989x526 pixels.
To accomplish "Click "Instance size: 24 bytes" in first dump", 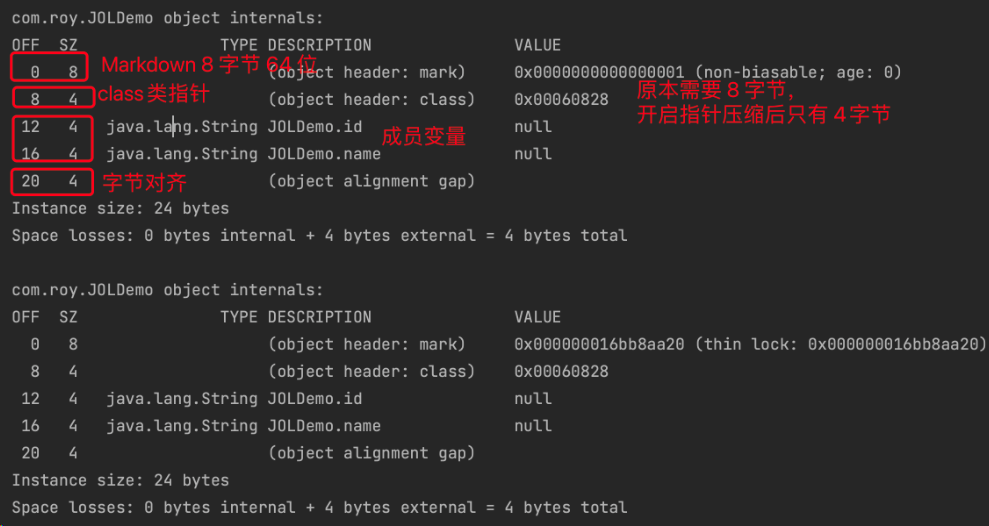I will pyautogui.click(x=120, y=208).
